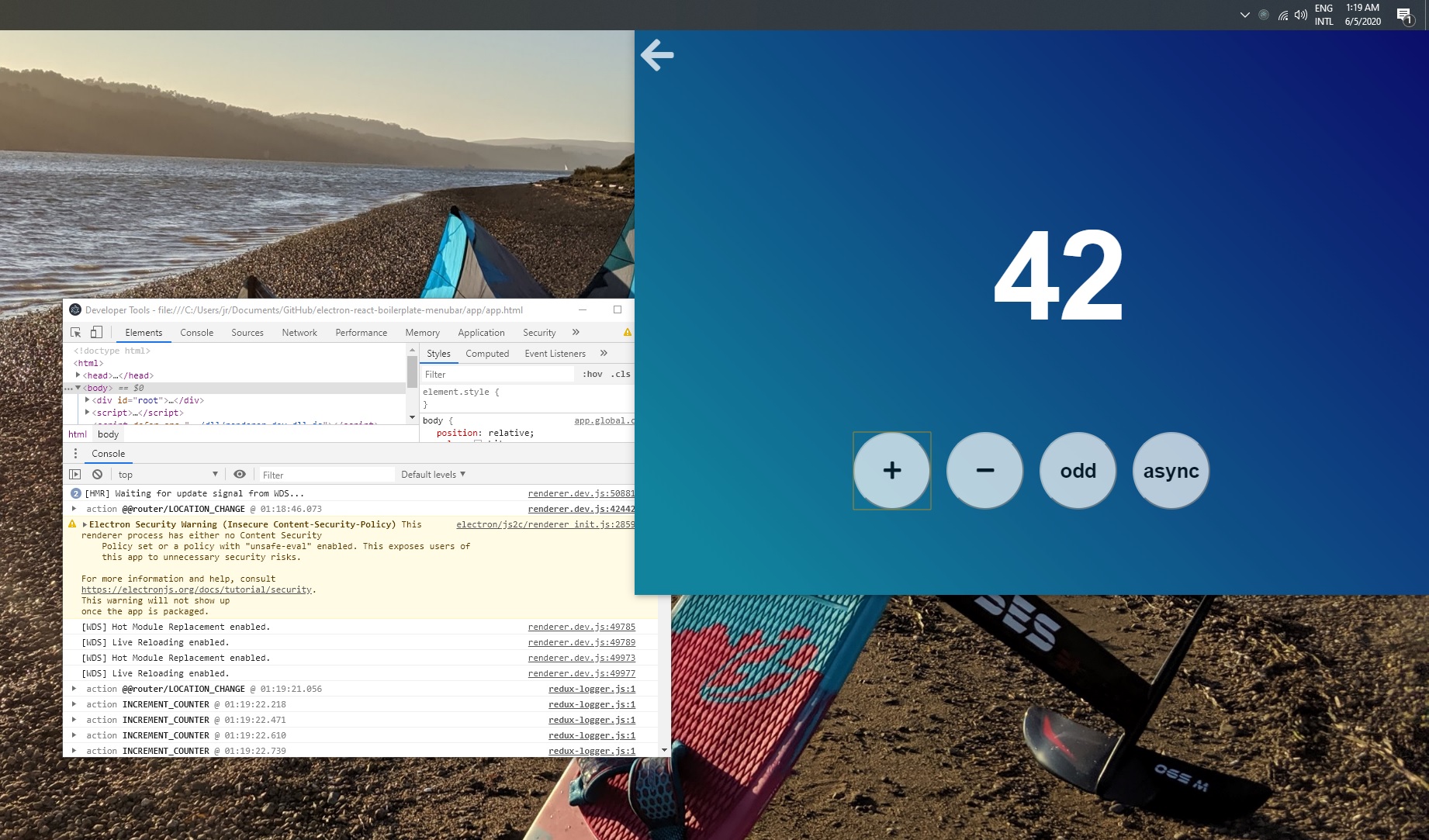The height and width of the screenshot is (840, 1429).
Task: Open the Default levels dropdown
Action: (x=433, y=474)
